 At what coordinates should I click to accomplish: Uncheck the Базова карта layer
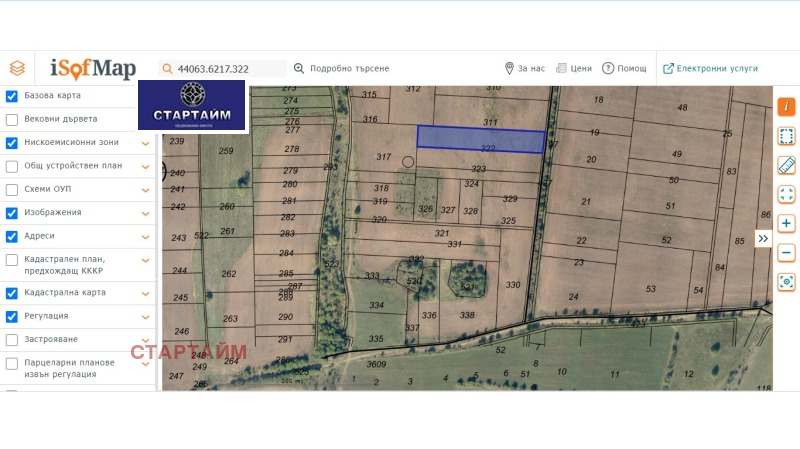coord(12,96)
